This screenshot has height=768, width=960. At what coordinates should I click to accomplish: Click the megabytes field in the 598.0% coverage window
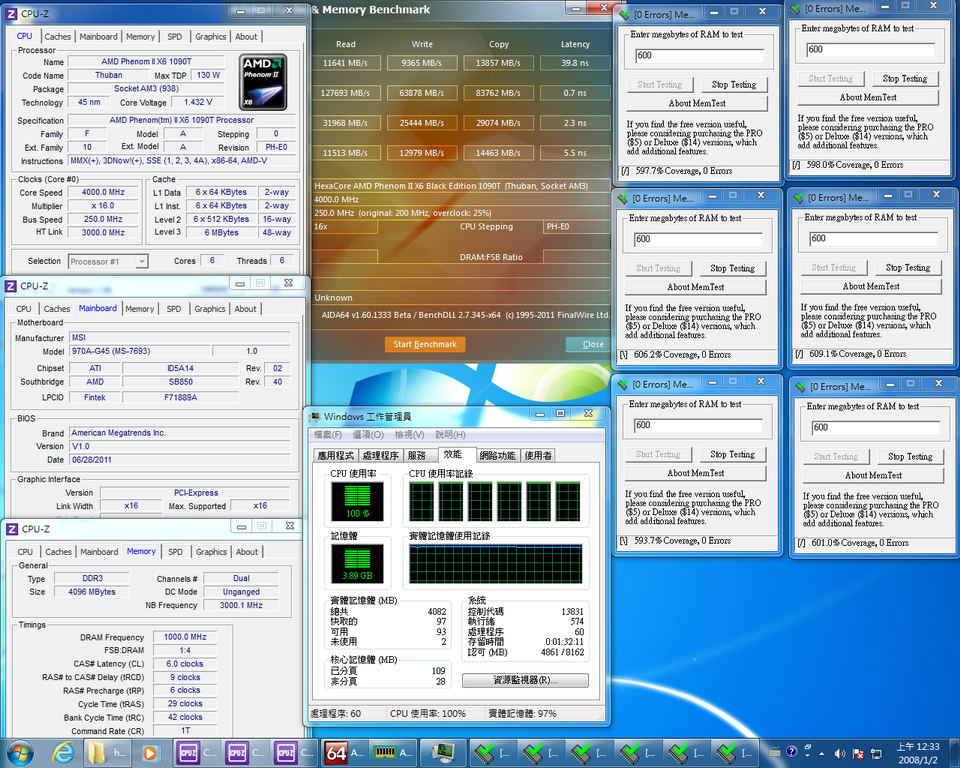click(x=870, y=50)
